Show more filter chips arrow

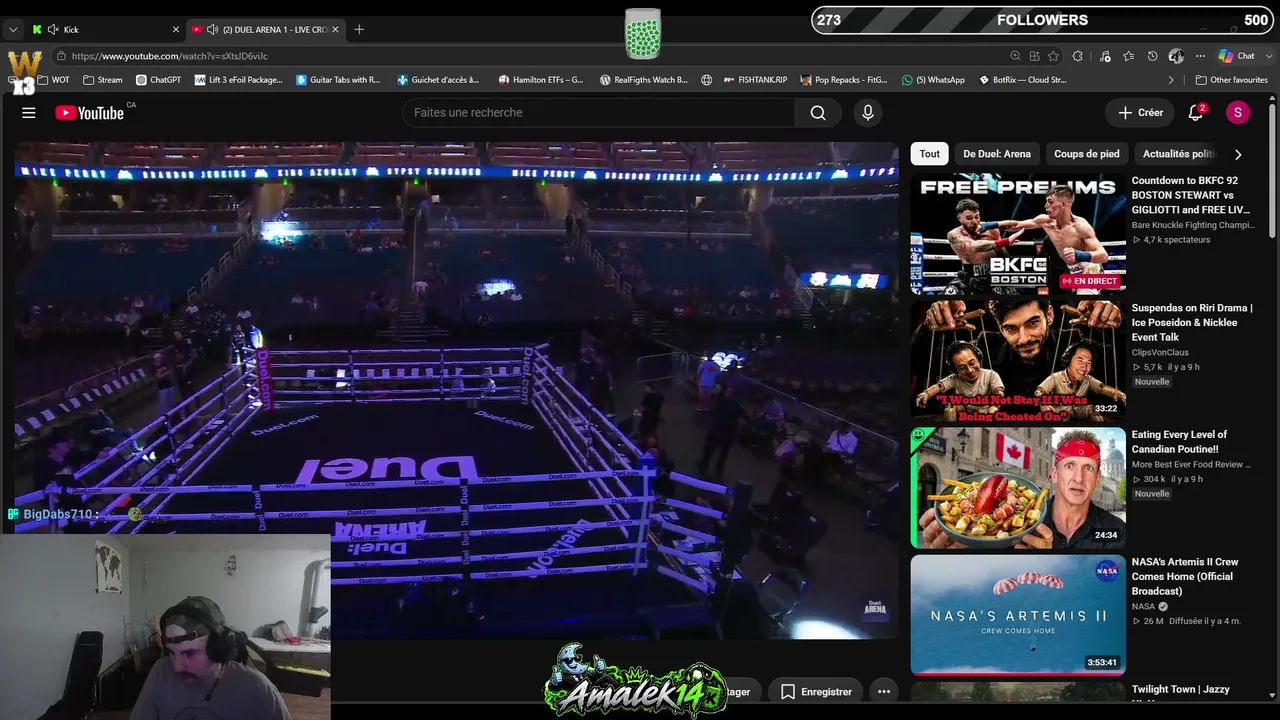point(1238,154)
